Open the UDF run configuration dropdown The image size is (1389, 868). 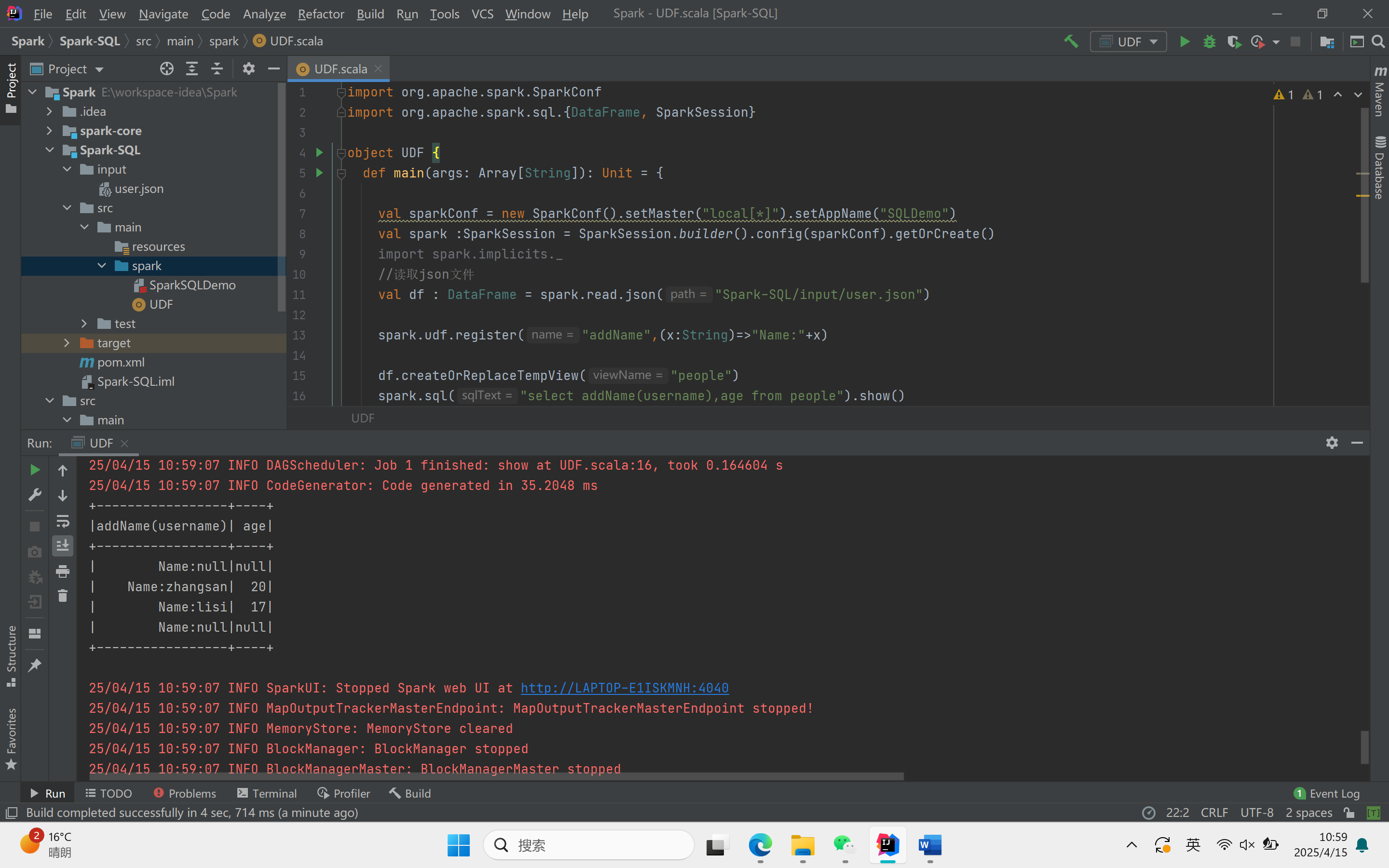(1129, 41)
